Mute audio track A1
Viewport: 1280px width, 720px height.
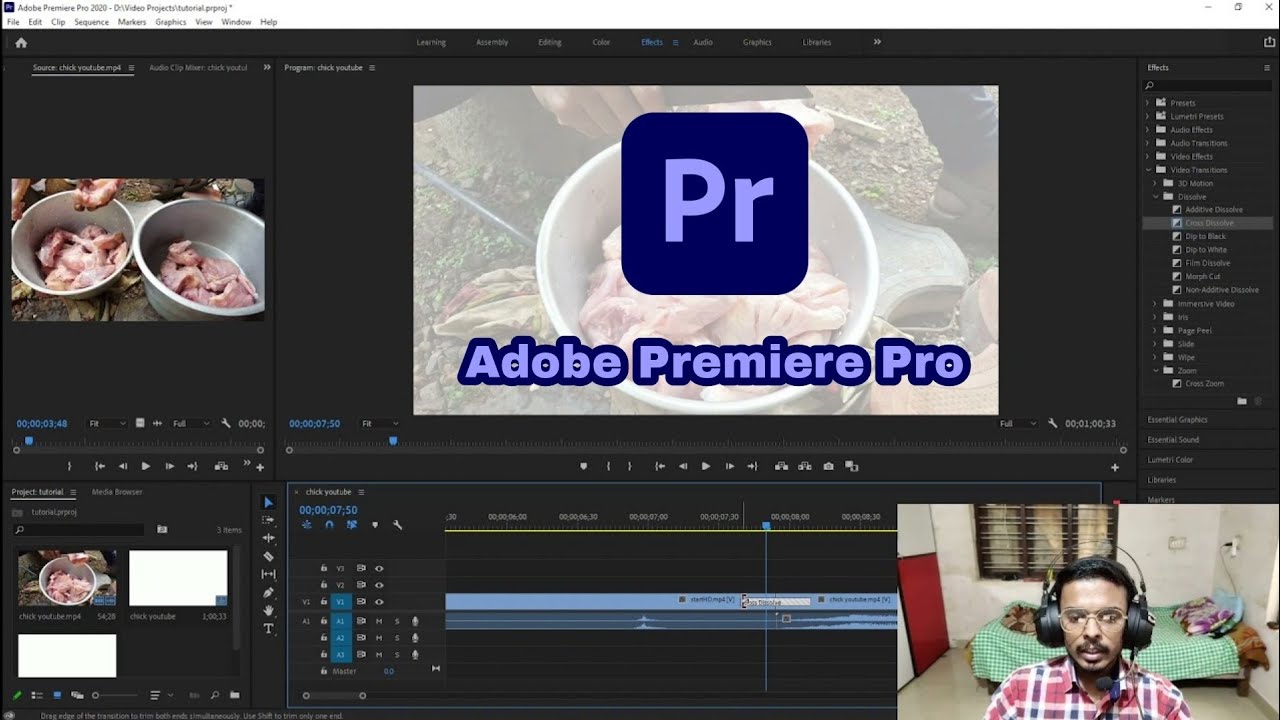379,621
